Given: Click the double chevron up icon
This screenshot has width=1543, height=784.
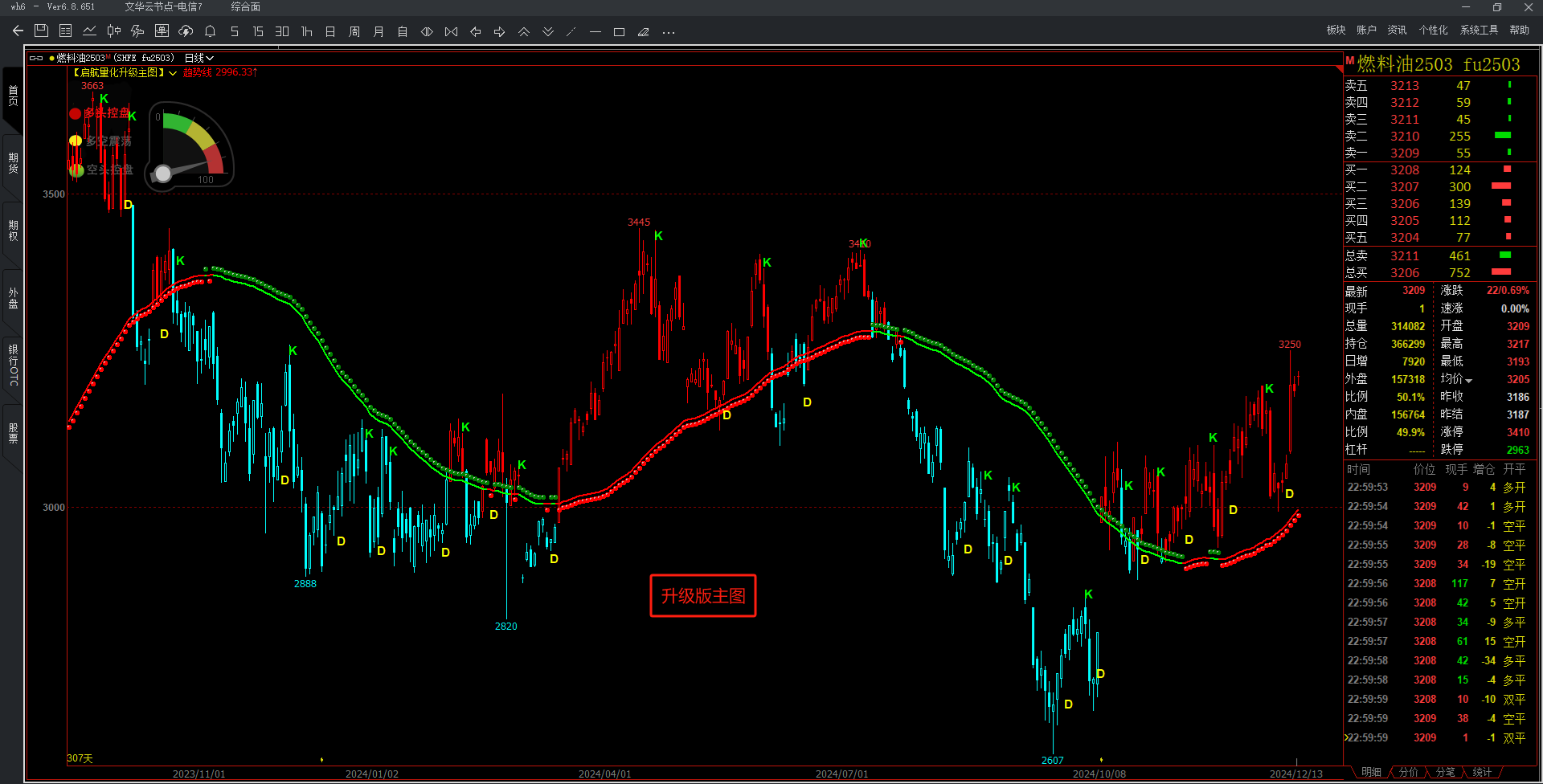Looking at the screenshot, I should coord(523,31).
